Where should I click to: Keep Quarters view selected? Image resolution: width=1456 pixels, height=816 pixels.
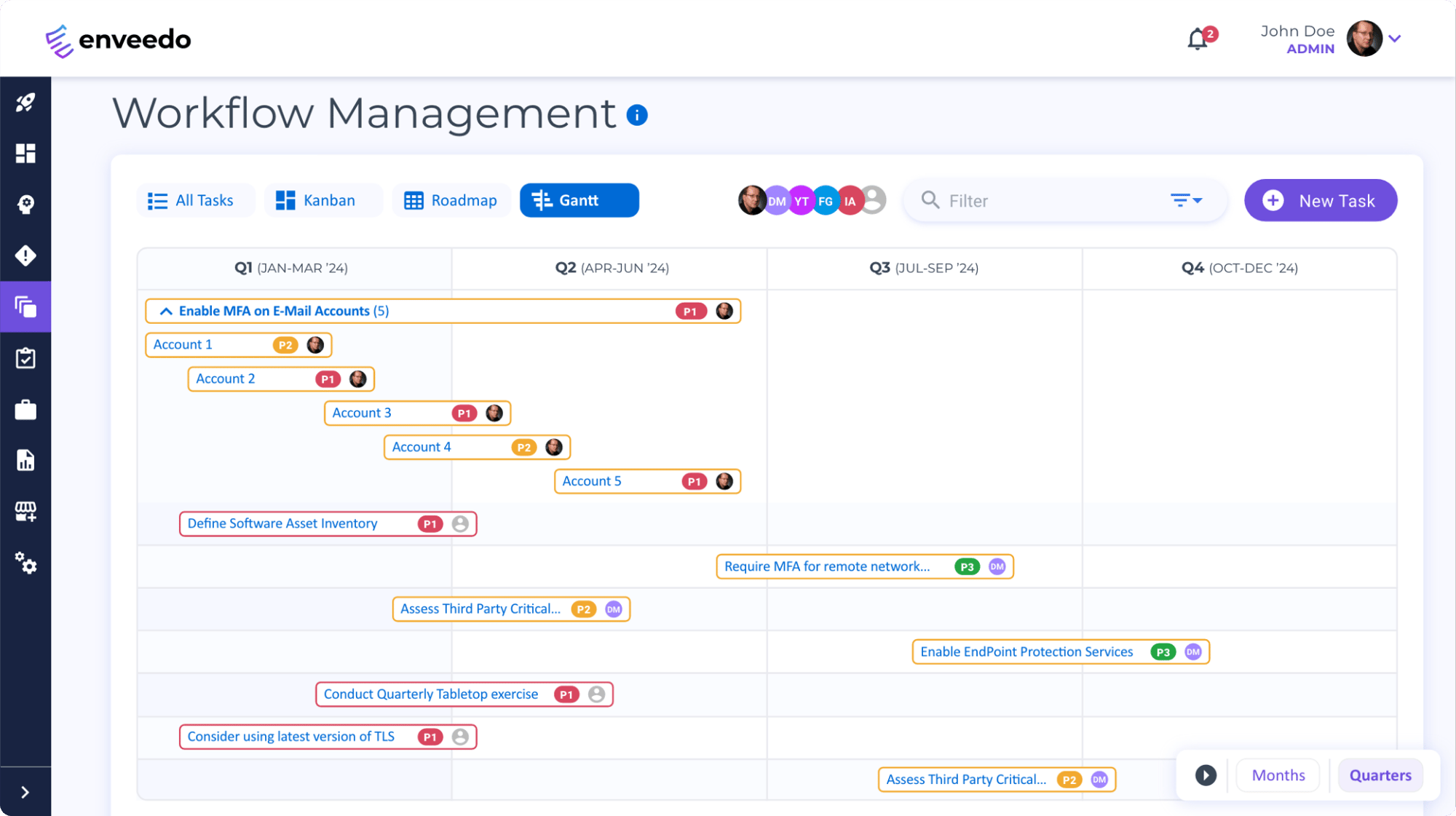(x=1380, y=775)
